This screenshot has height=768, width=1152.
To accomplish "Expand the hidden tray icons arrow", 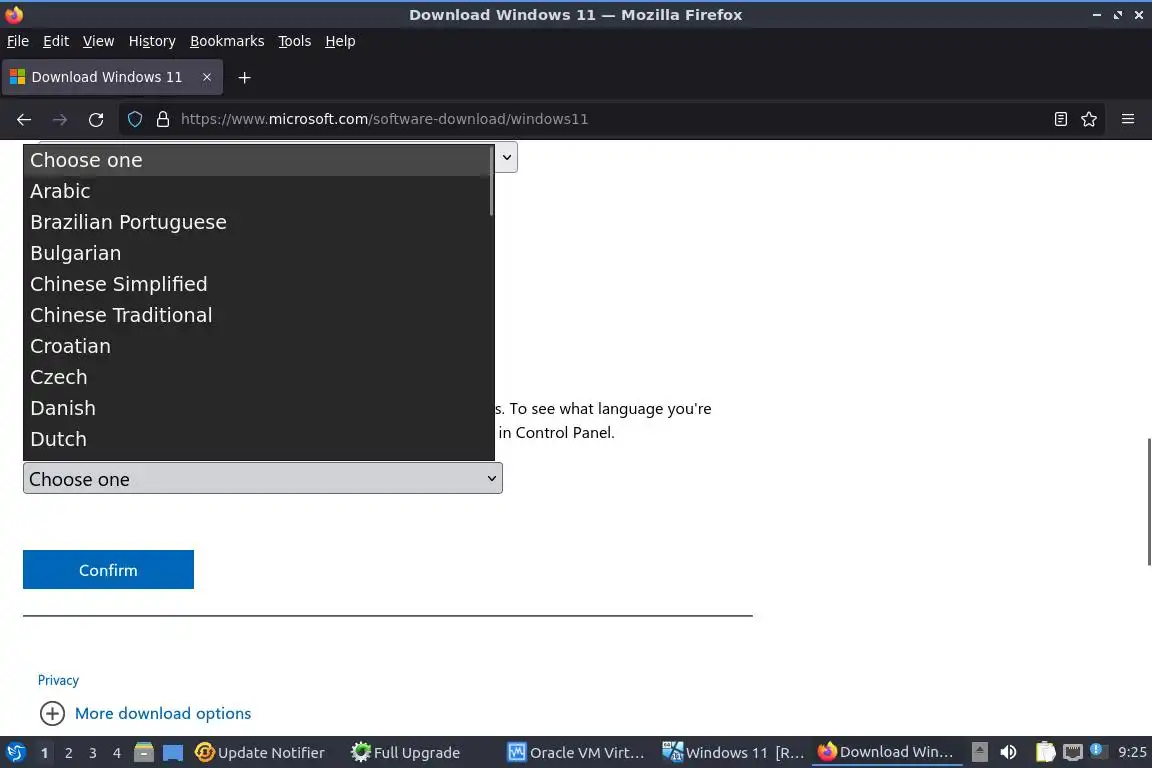I will (979, 752).
